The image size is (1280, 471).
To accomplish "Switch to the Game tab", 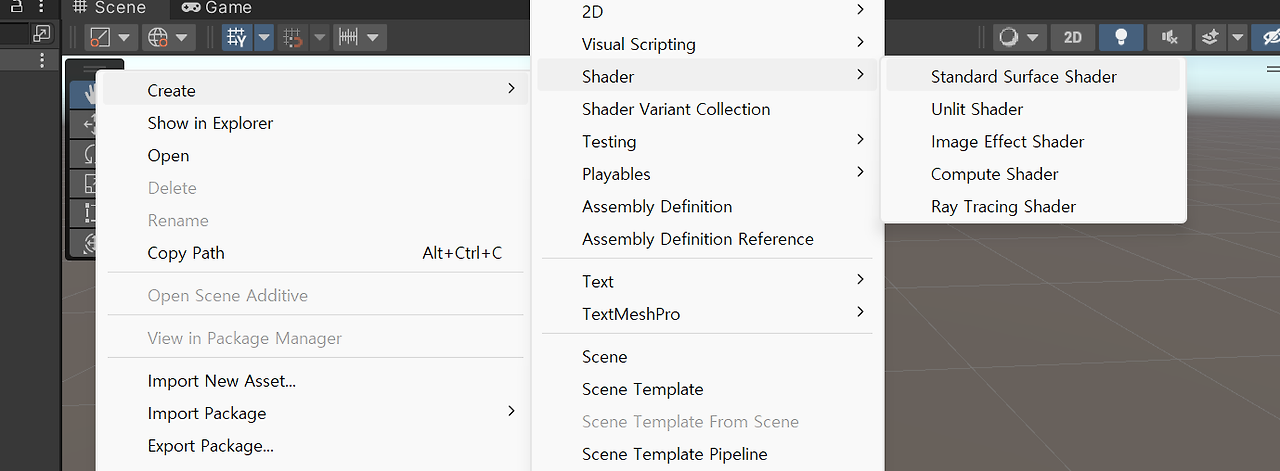I will pos(216,8).
